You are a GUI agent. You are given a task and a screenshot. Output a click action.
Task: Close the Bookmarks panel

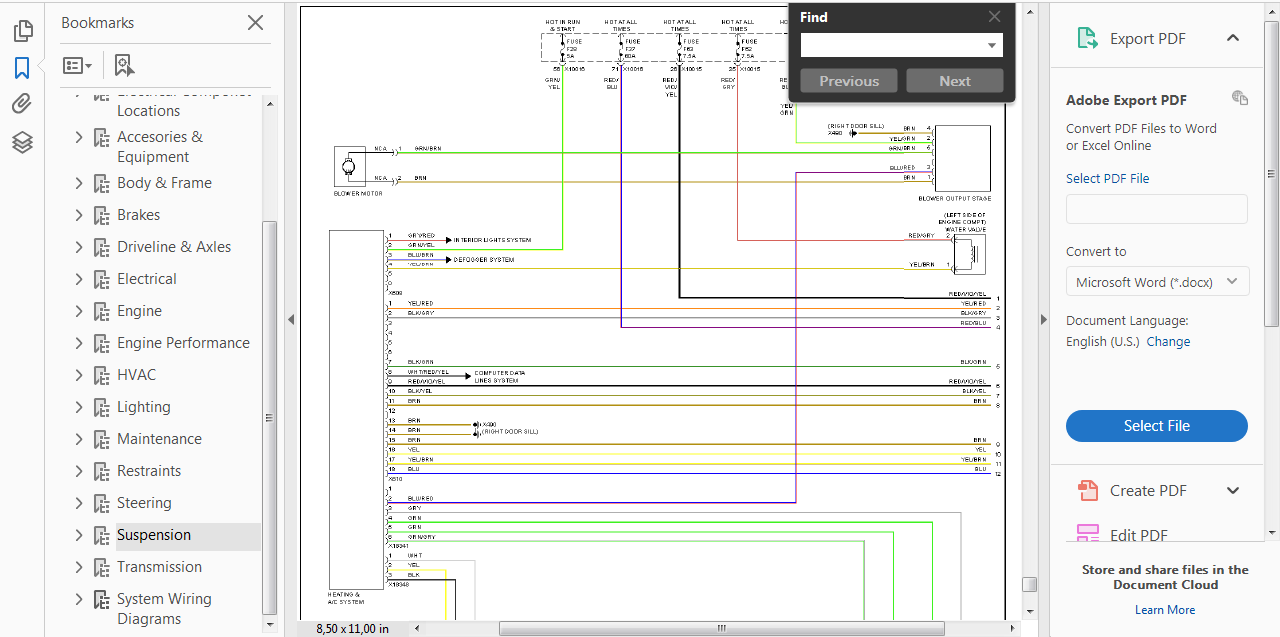[x=255, y=23]
